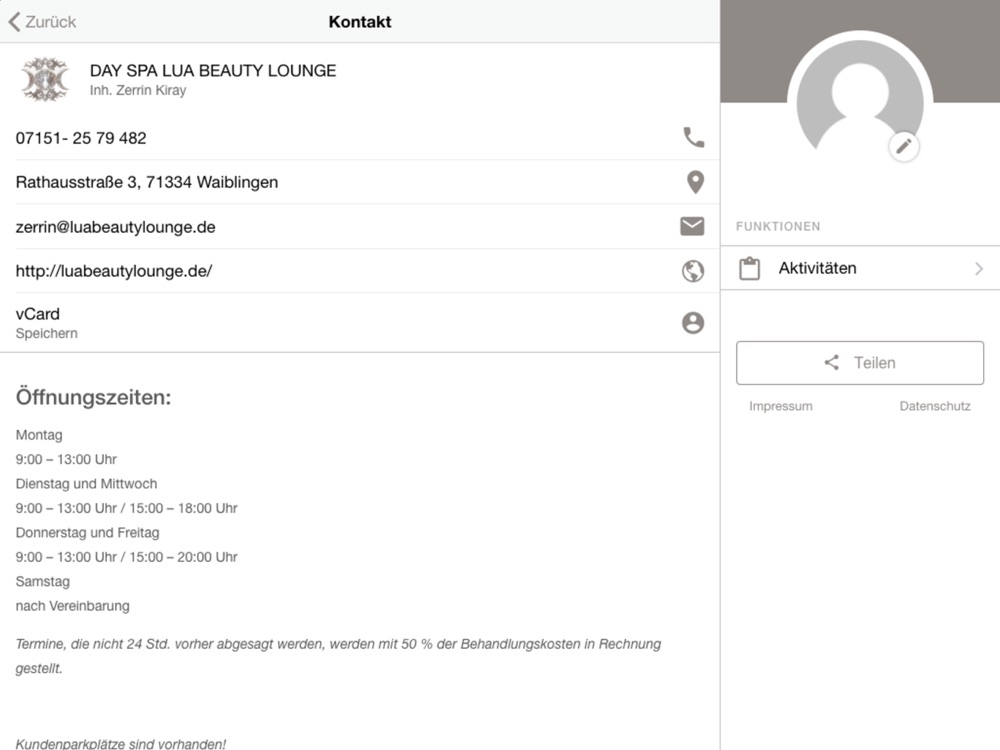The width and height of the screenshot is (1000, 750).
Task: Tap the phone call icon
Action: pos(693,137)
